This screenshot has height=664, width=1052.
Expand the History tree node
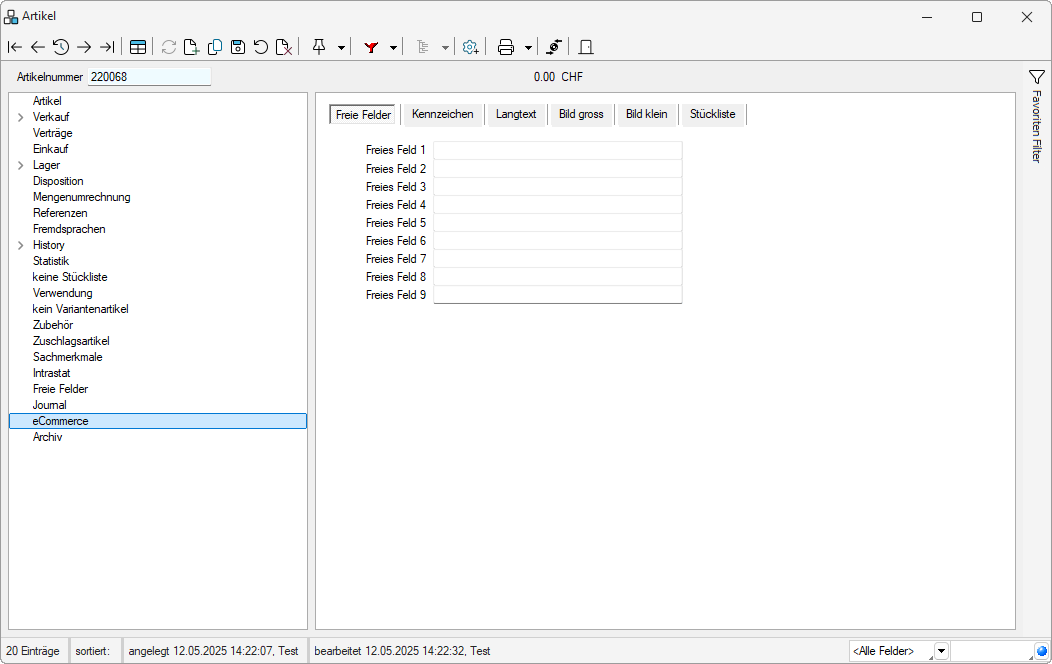(21, 245)
